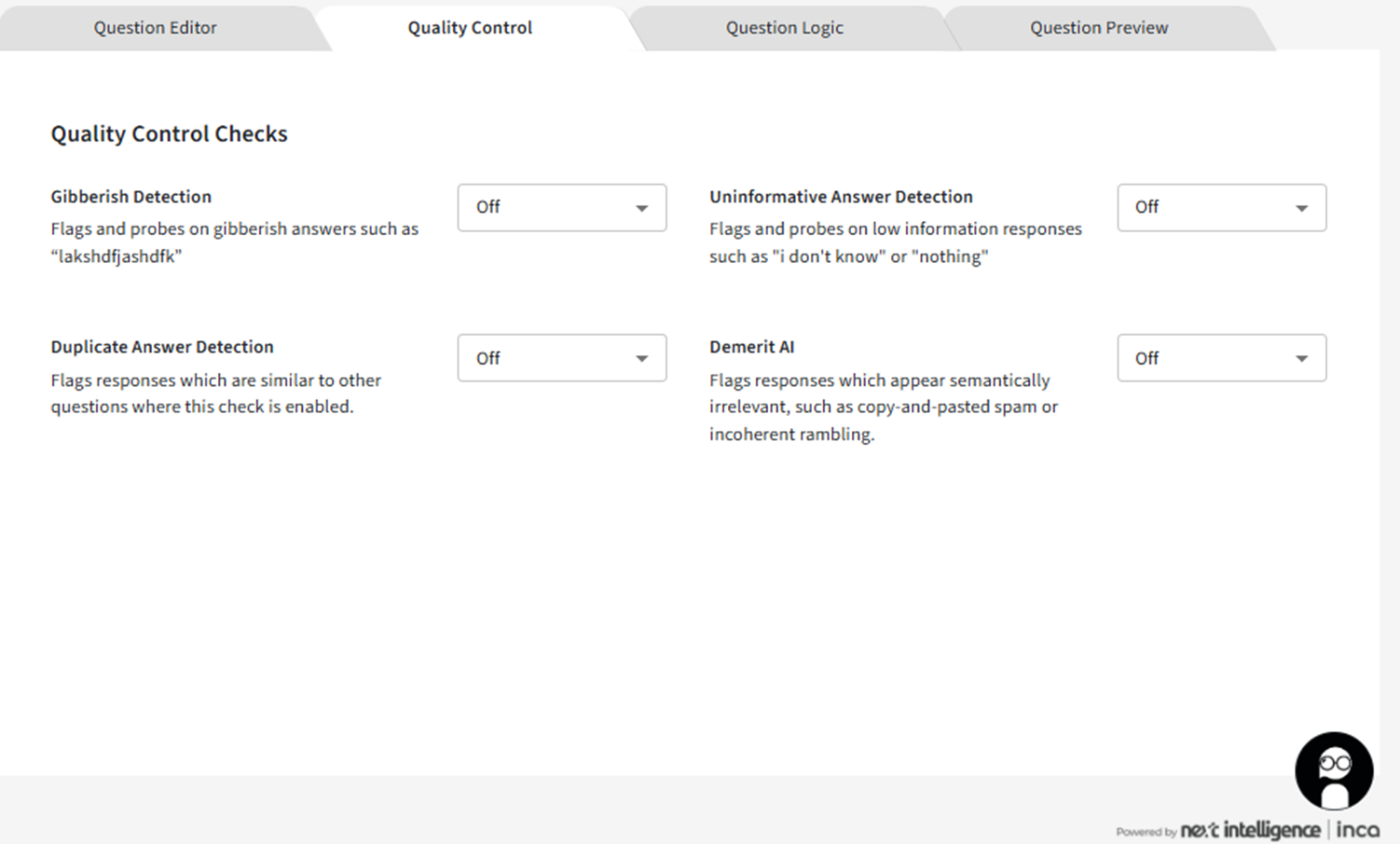
Task: Click the Gibberish Detection dropdown arrow
Action: coord(641,208)
